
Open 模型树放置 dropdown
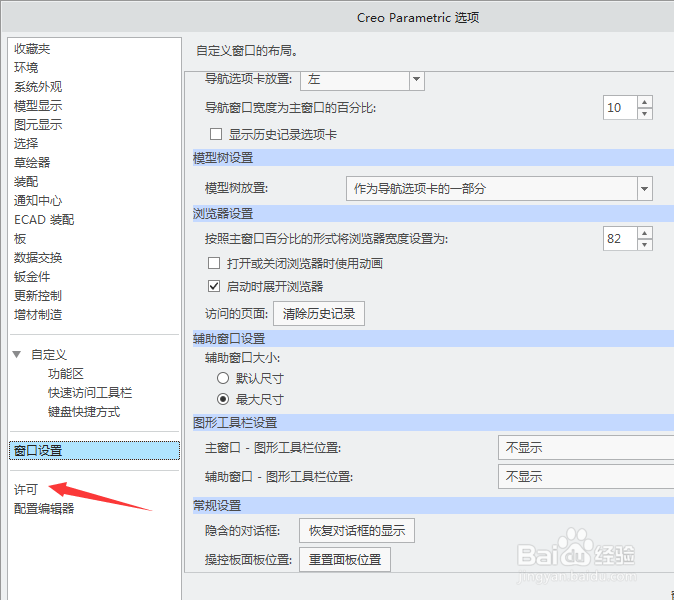coord(499,188)
